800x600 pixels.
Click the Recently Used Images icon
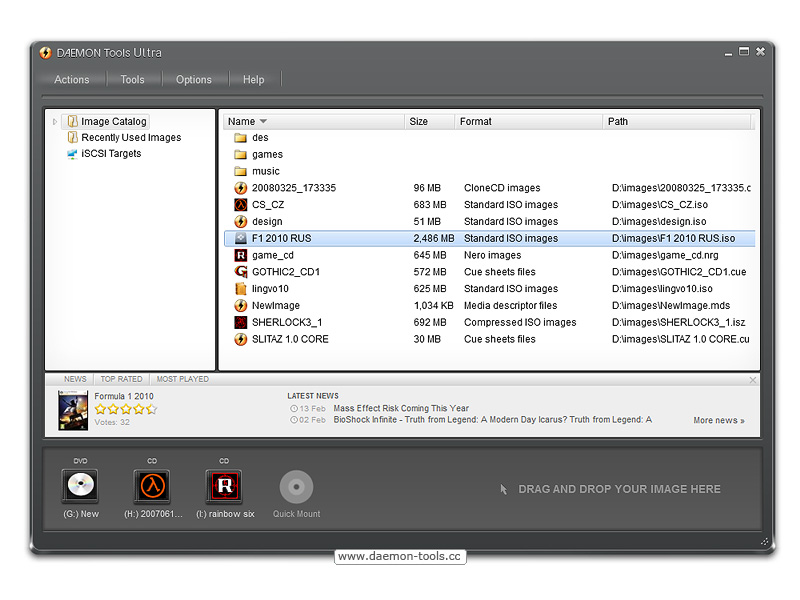[x=72, y=137]
